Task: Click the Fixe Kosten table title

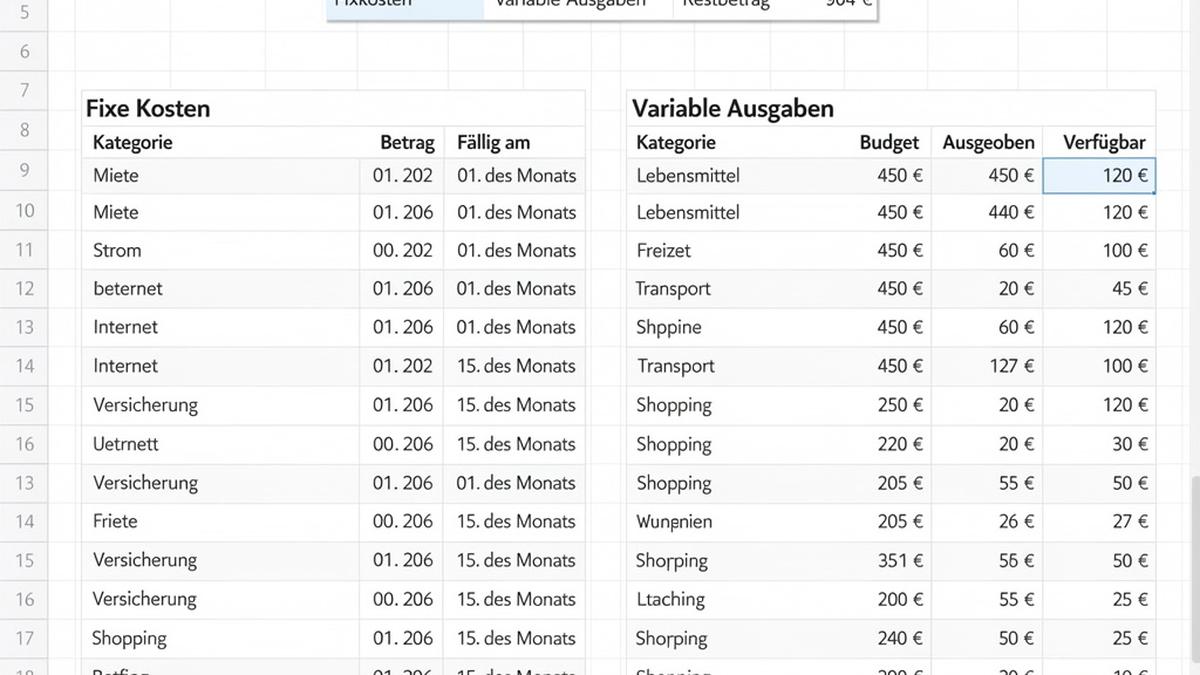Action: tap(148, 108)
